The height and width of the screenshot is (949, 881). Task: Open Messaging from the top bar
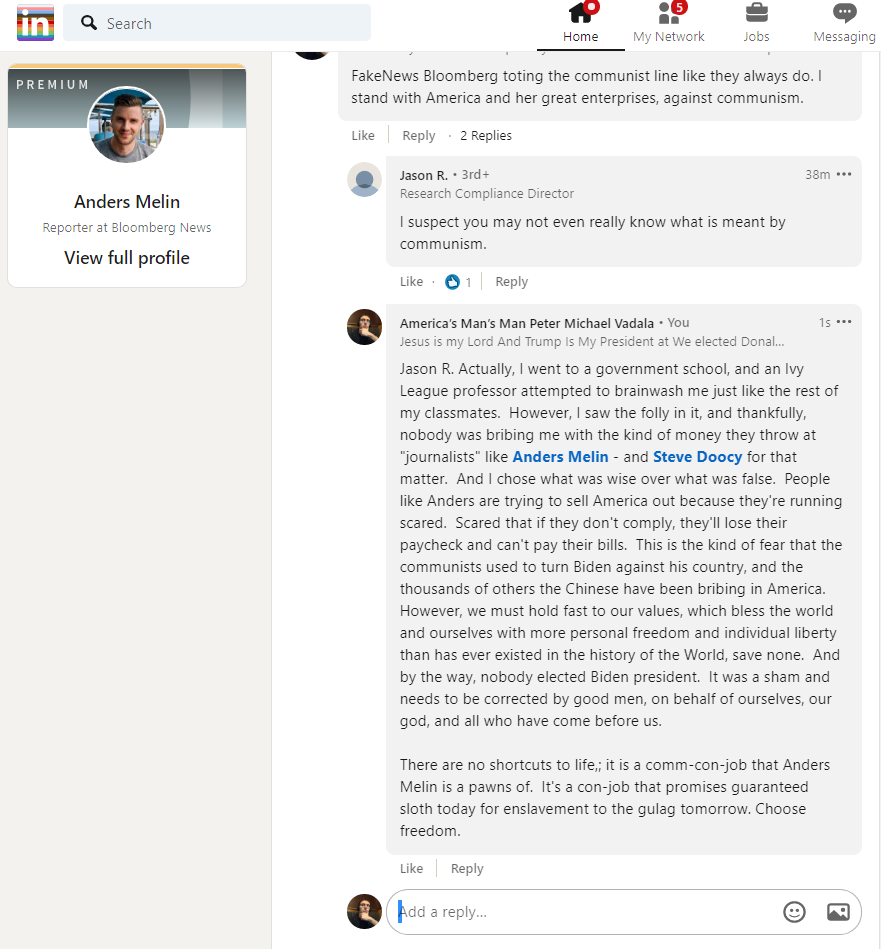point(844,23)
